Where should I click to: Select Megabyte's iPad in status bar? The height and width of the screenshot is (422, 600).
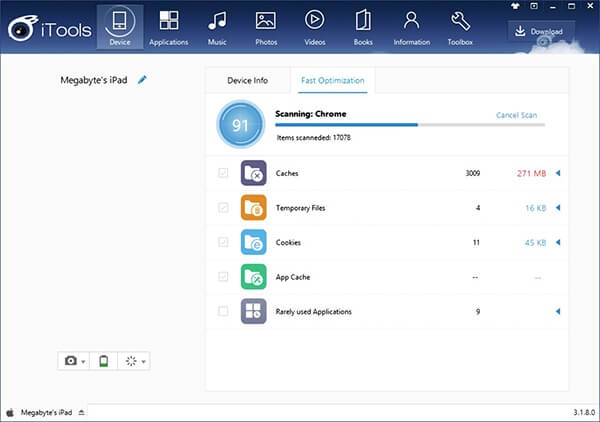[46, 412]
